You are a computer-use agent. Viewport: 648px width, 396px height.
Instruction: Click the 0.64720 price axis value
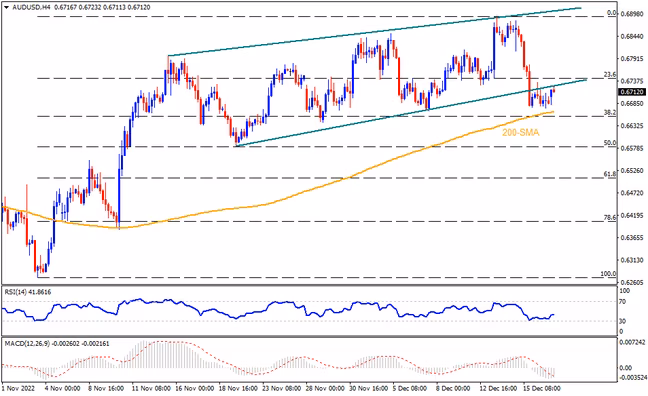[632, 193]
